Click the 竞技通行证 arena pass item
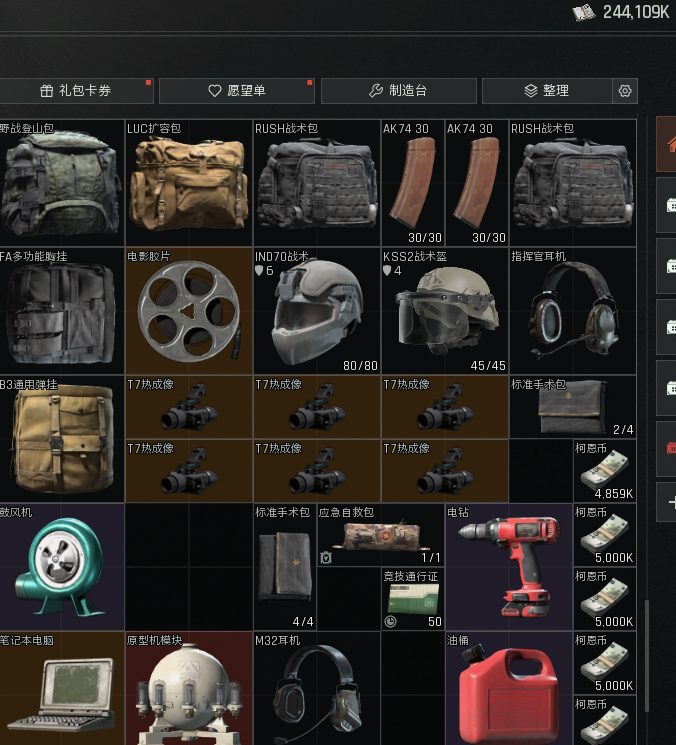The height and width of the screenshot is (745, 676). point(412,599)
